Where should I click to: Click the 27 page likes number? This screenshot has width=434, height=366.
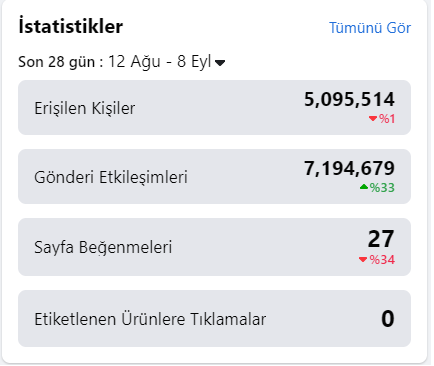coord(381,239)
